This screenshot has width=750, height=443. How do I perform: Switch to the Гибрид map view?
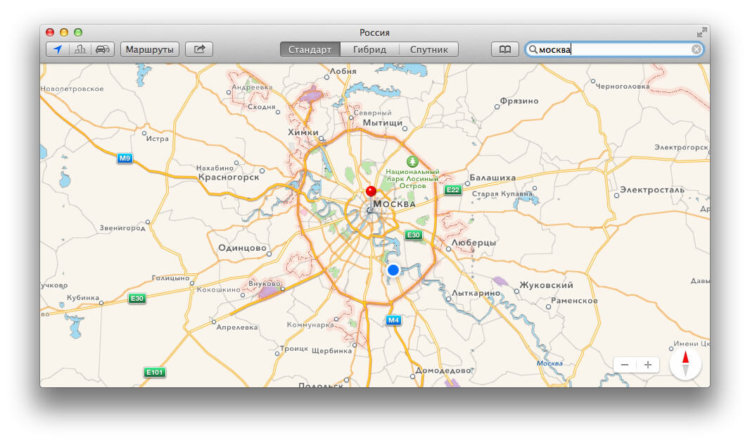pyautogui.click(x=370, y=49)
